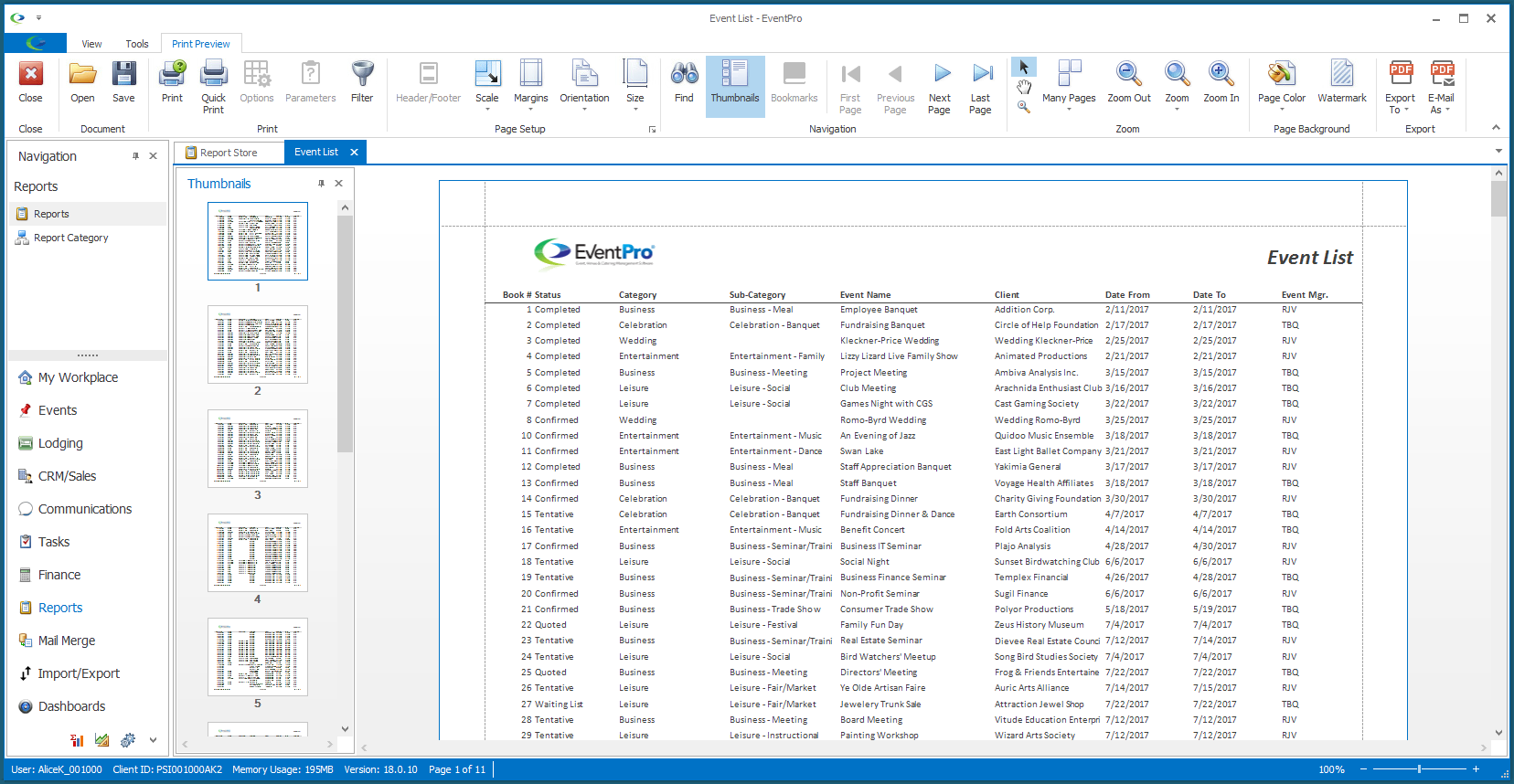Open Scale dropdown
1514x784 pixels.
pyautogui.click(x=487, y=87)
